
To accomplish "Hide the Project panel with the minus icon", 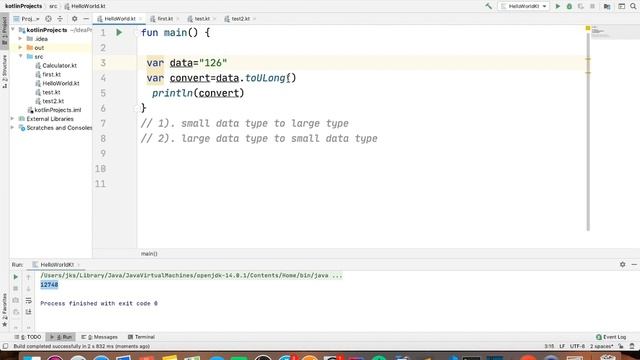I will (86, 19).
